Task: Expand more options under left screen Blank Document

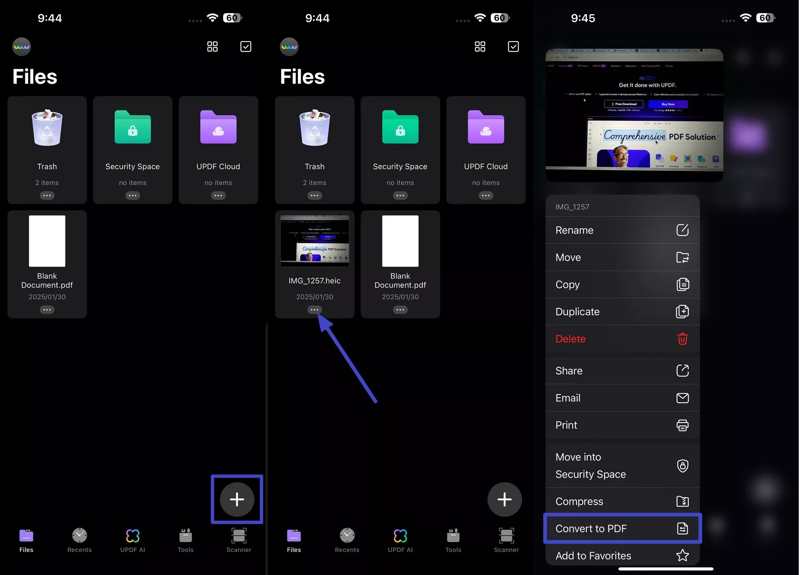Action: (47, 310)
